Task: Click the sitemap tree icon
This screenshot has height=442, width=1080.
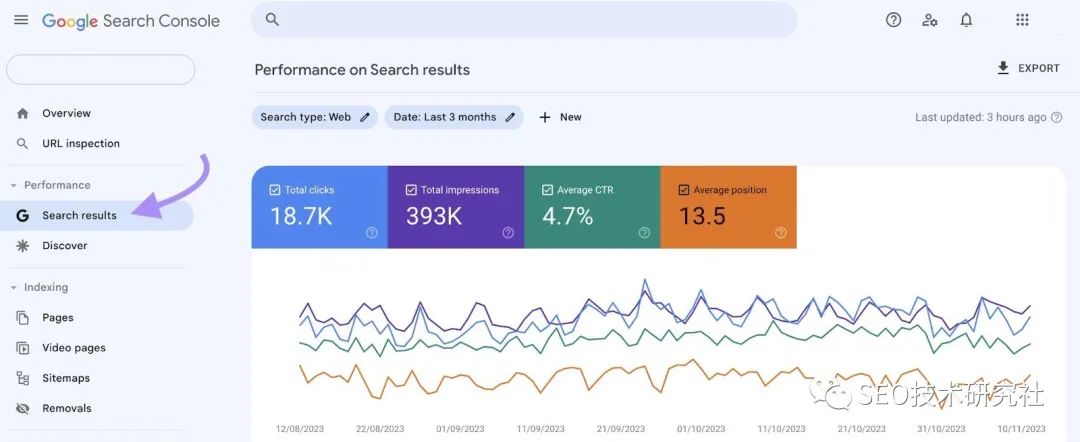Action: [x=23, y=378]
